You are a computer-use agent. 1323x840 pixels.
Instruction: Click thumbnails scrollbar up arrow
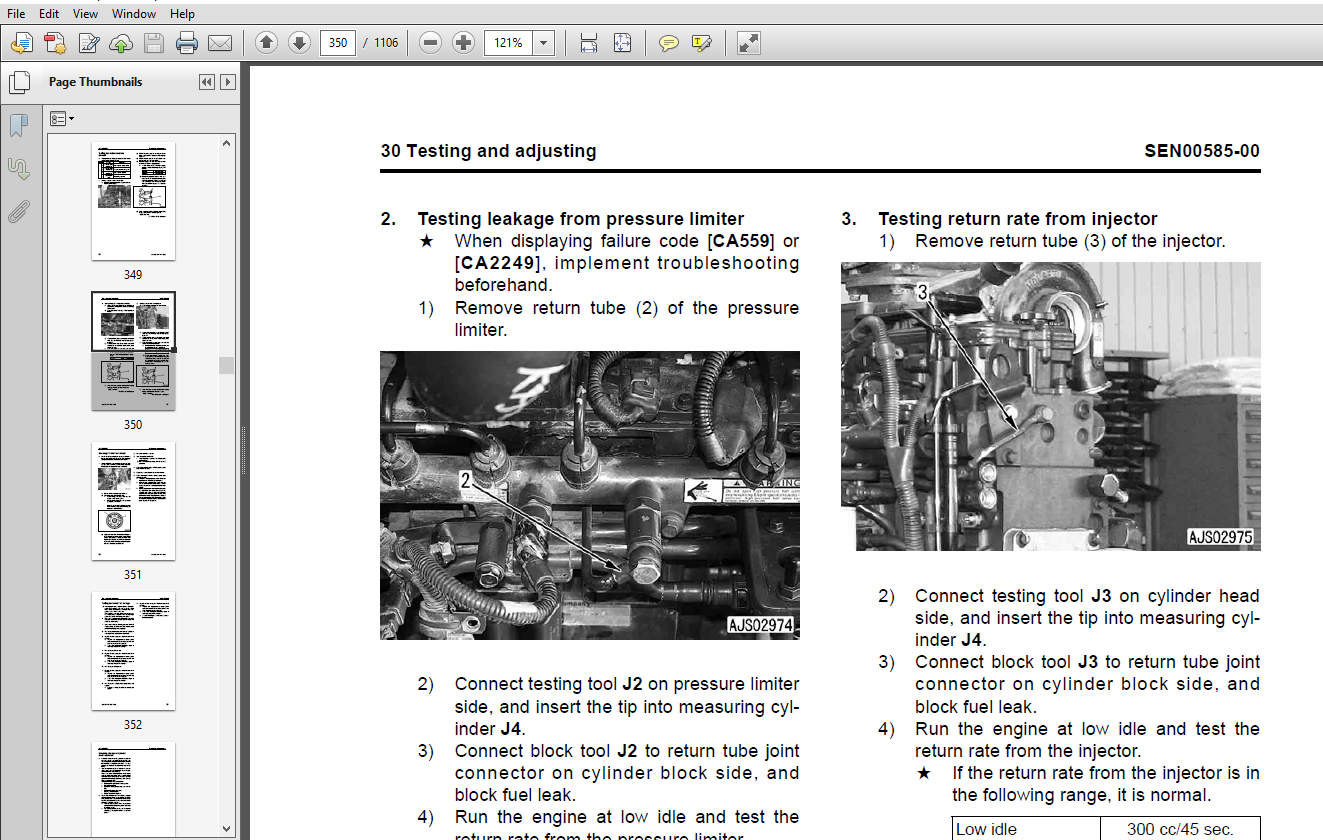tap(227, 144)
